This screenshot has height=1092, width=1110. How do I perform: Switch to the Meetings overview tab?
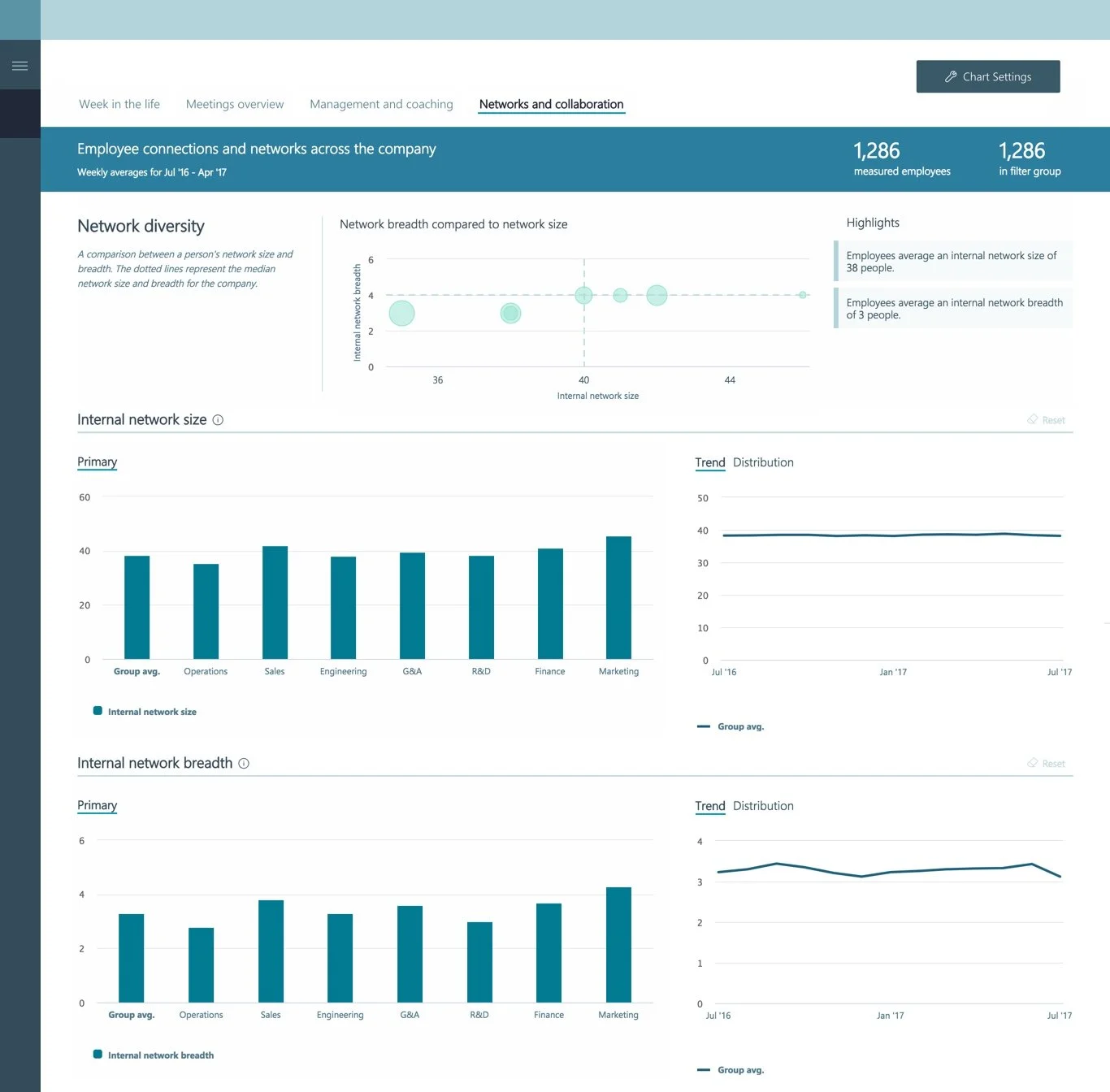click(235, 104)
